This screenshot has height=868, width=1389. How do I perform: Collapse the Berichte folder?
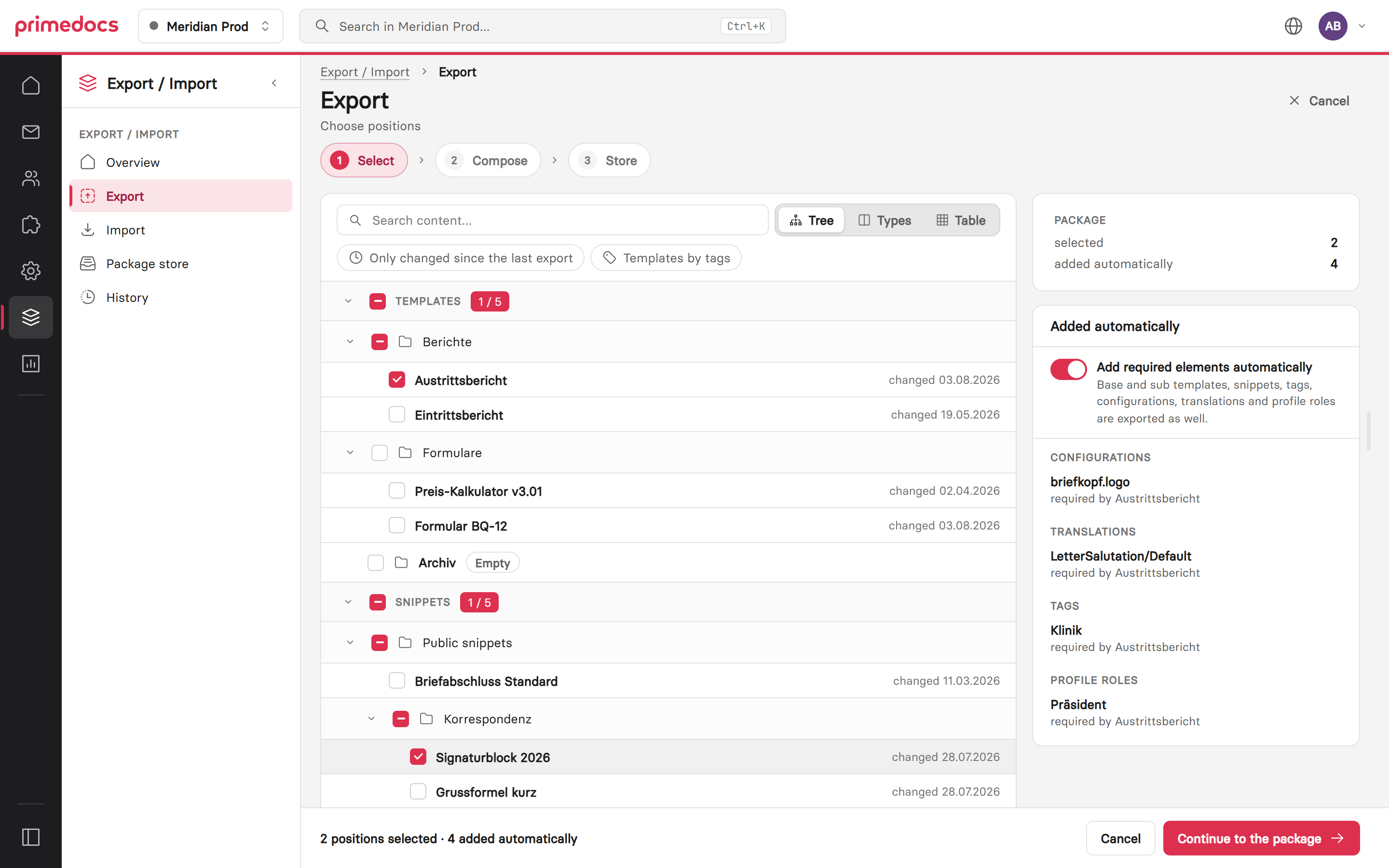350,341
